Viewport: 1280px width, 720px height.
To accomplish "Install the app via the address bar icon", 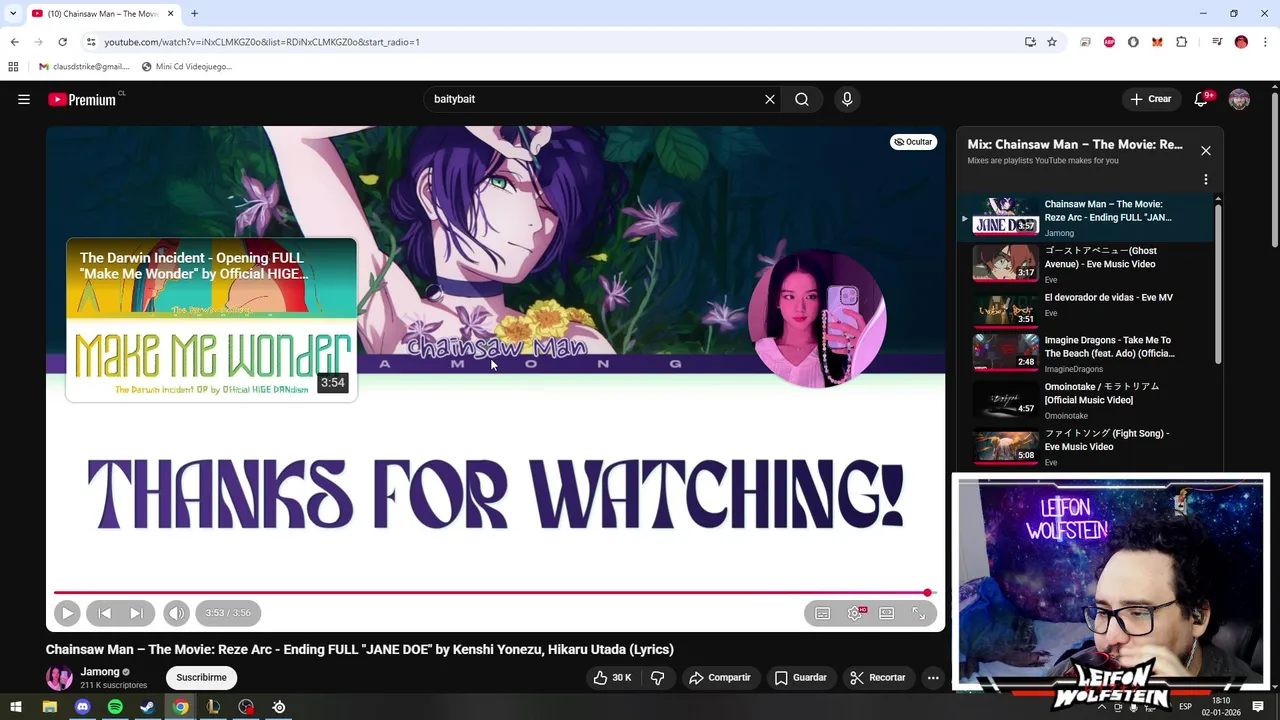I will point(1030,42).
